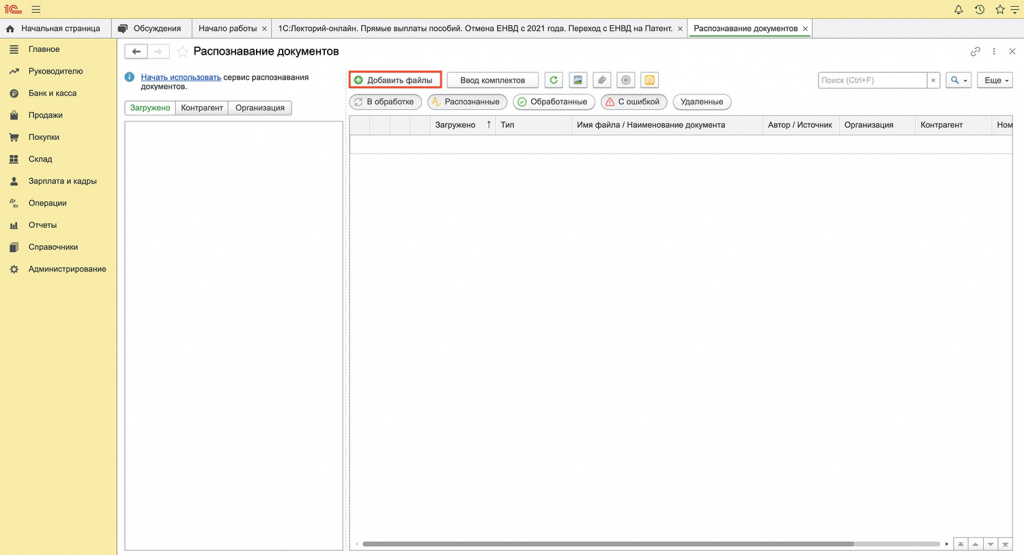Image resolution: width=1024 pixels, height=555 pixels.
Task: Toggle the 'Распознанные' filter
Action: (467, 102)
